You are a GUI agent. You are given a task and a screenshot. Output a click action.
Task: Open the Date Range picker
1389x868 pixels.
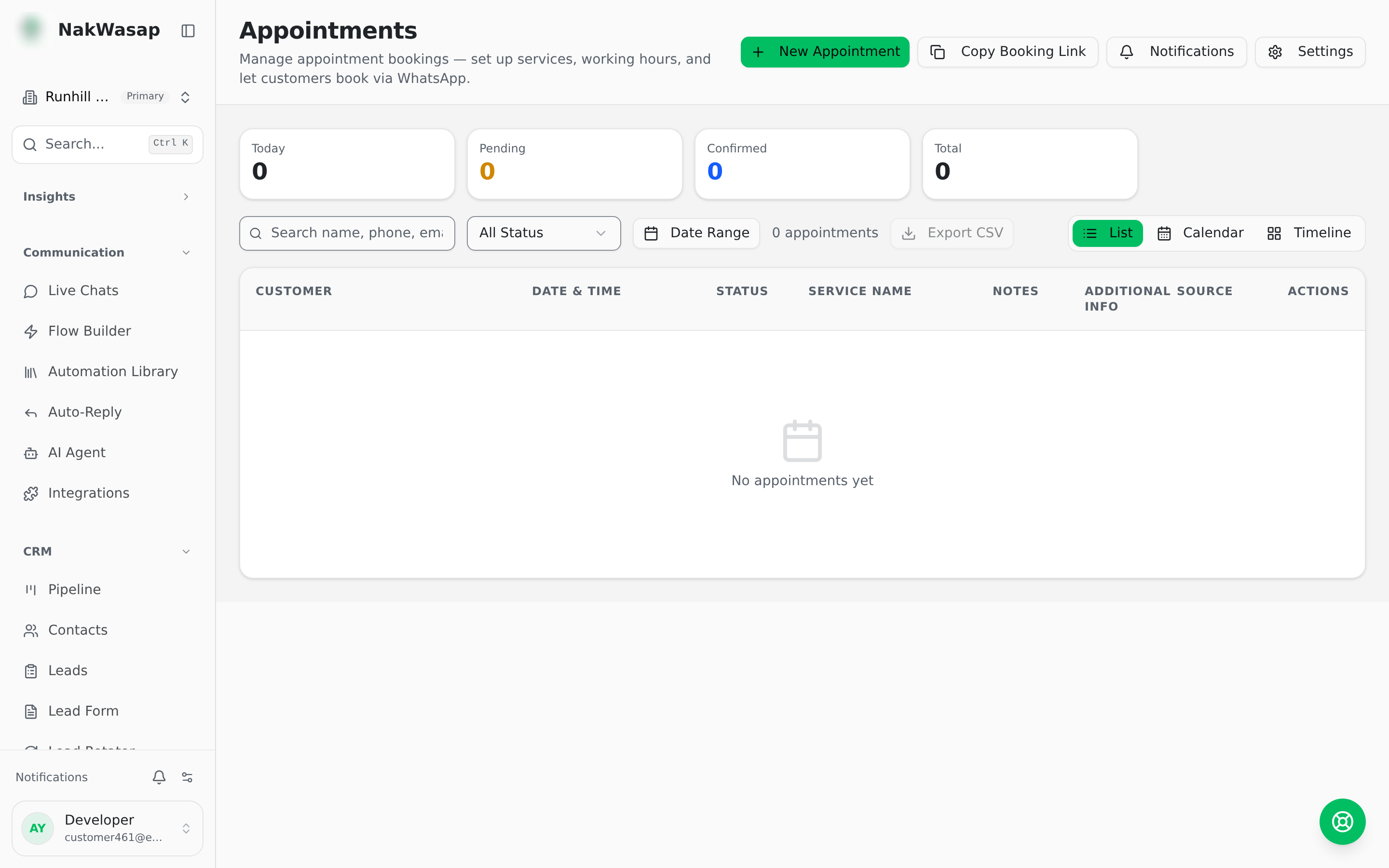pos(696,233)
